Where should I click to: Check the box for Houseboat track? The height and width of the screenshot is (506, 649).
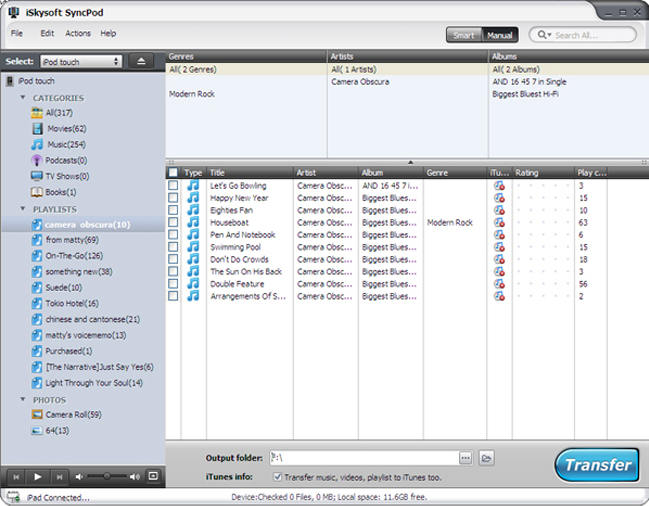click(x=173, y=222)
